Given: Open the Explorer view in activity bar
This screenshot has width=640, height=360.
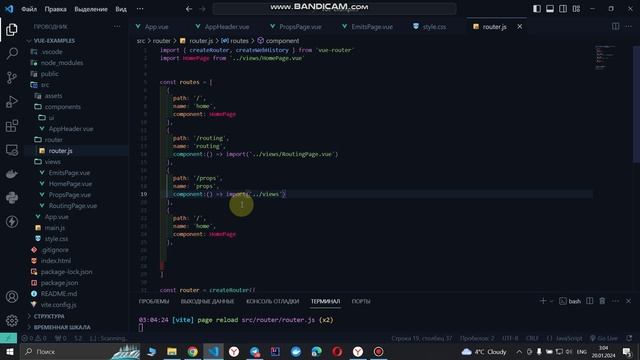Looking at the screenshot, I should click(x=11, y=30).
